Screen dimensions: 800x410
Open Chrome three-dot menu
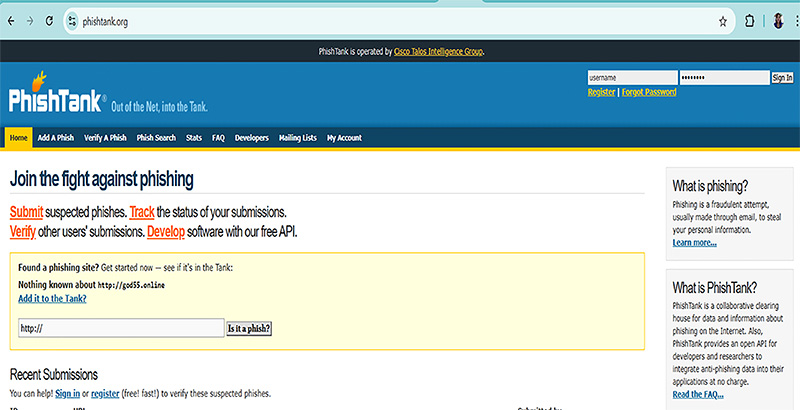pyautogui.click(x=797, y=21)
